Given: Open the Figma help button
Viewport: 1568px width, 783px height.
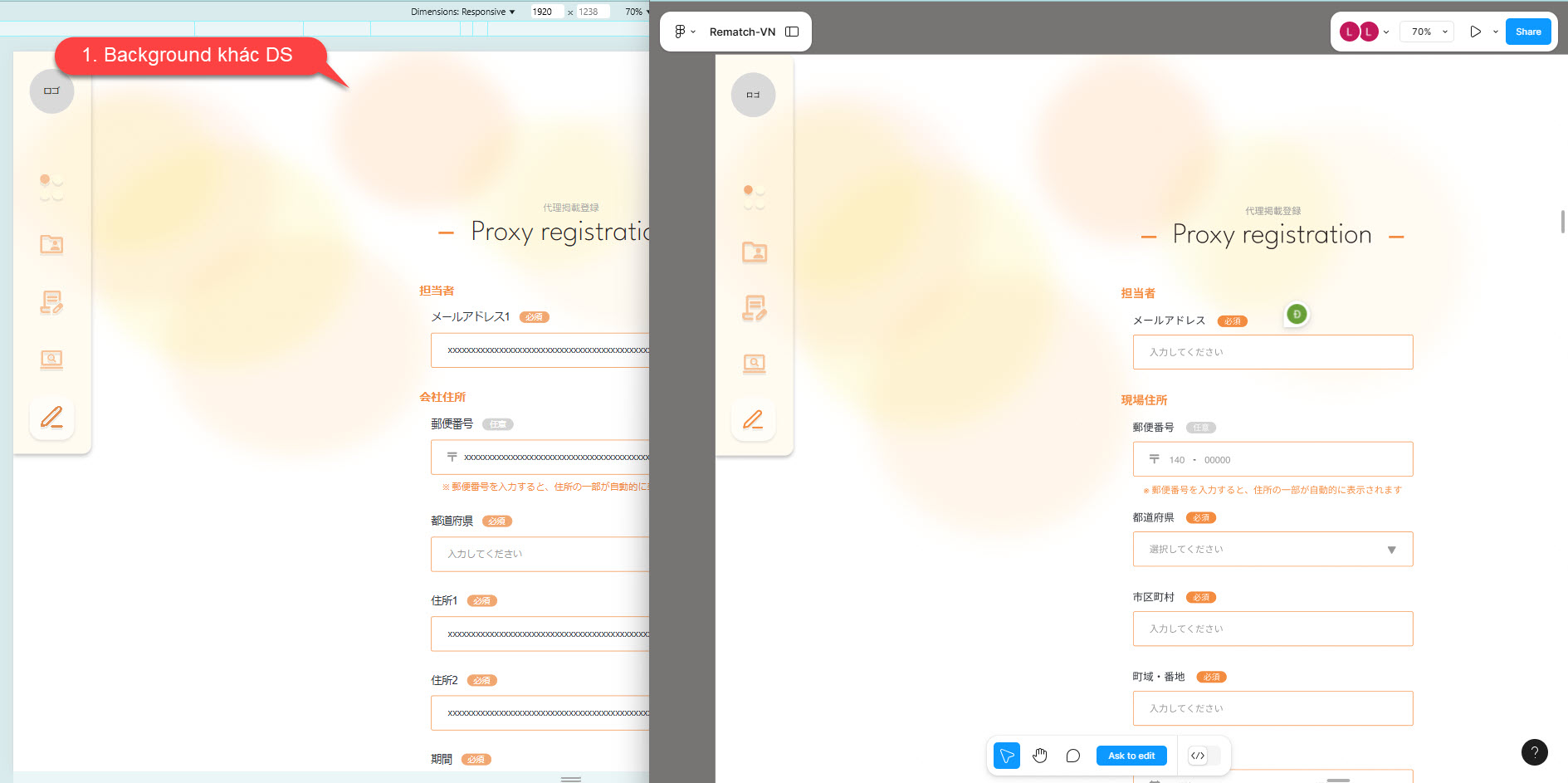Looking at the screenshot, I should [x=1534, y=752].
